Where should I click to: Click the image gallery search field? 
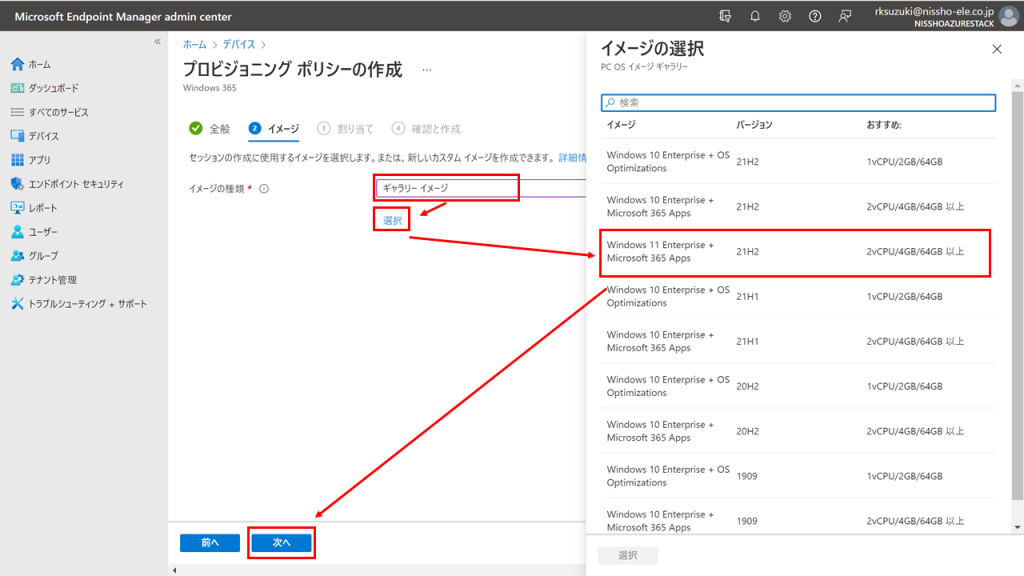coord(798,102)
